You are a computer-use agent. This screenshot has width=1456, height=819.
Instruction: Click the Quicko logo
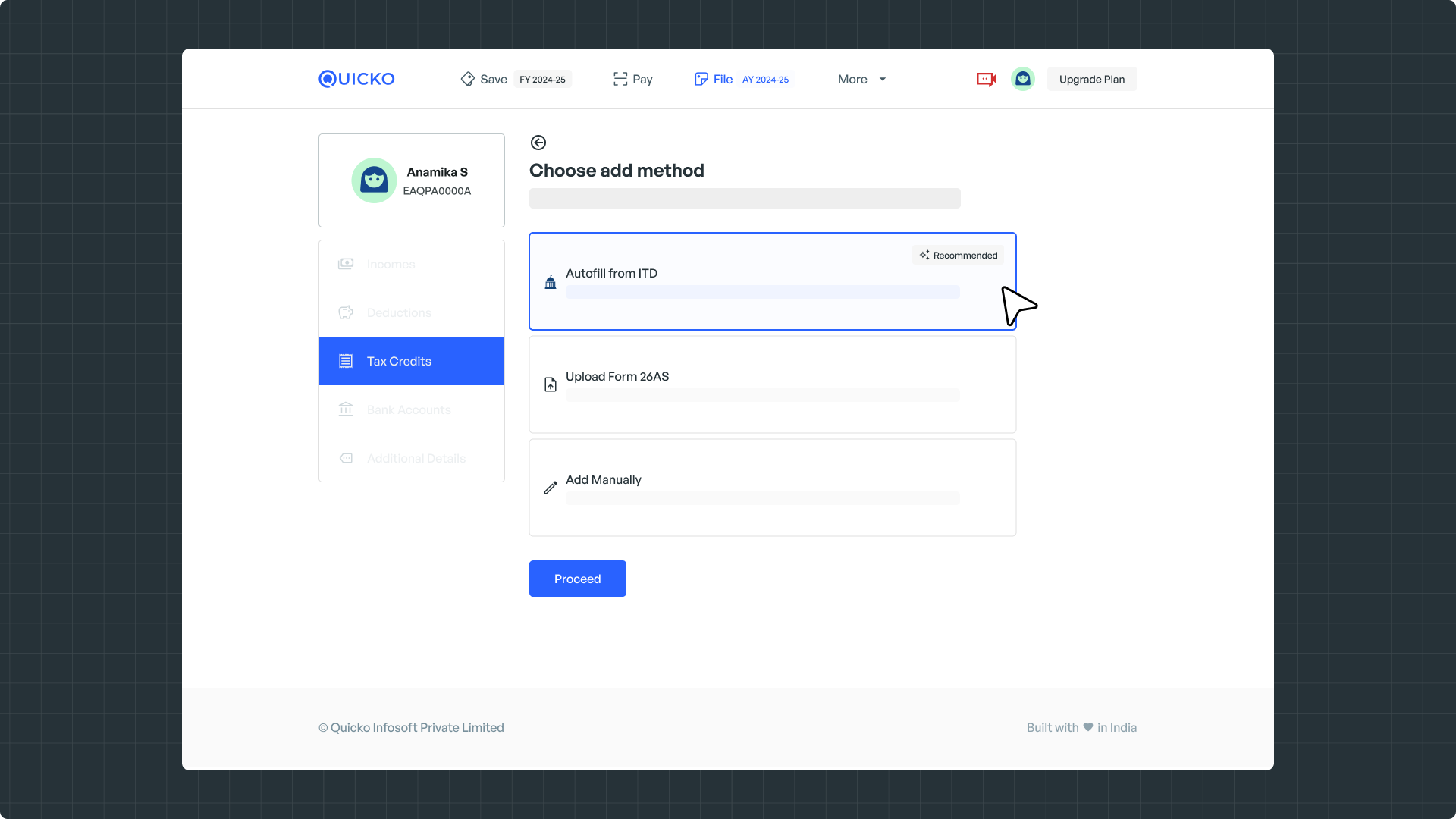coord(356,79)
